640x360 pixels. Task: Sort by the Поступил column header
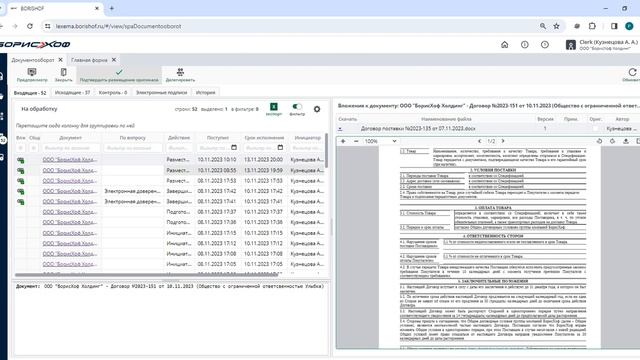coord(218,138)
